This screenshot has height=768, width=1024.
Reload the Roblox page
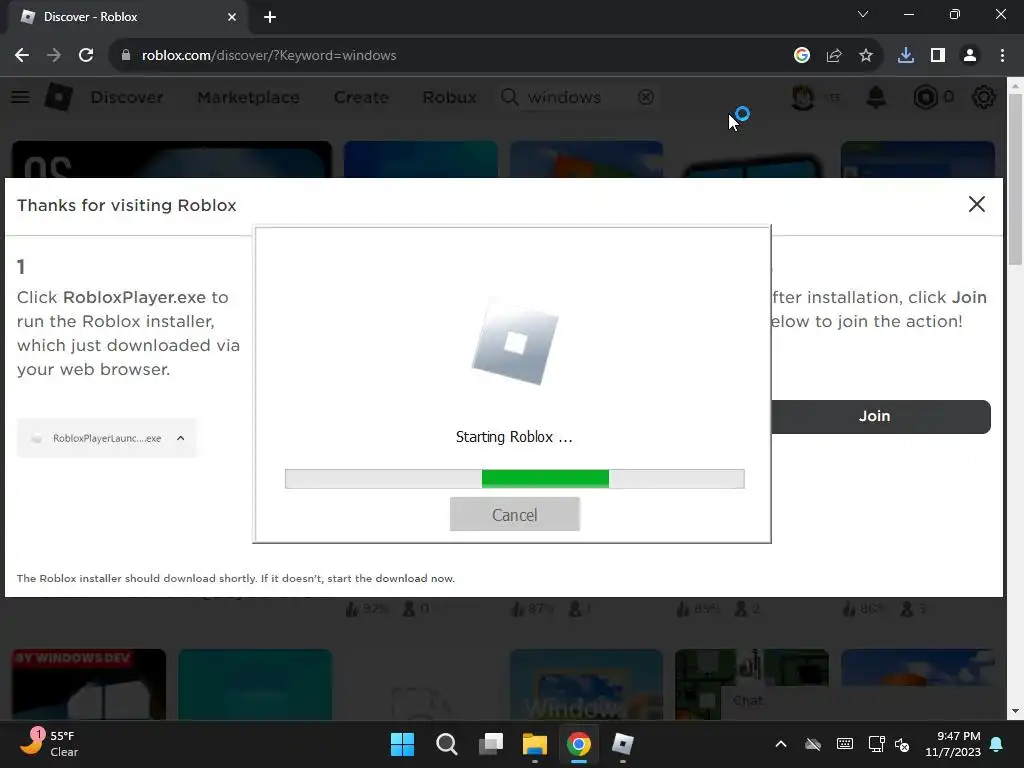point(86,56)
